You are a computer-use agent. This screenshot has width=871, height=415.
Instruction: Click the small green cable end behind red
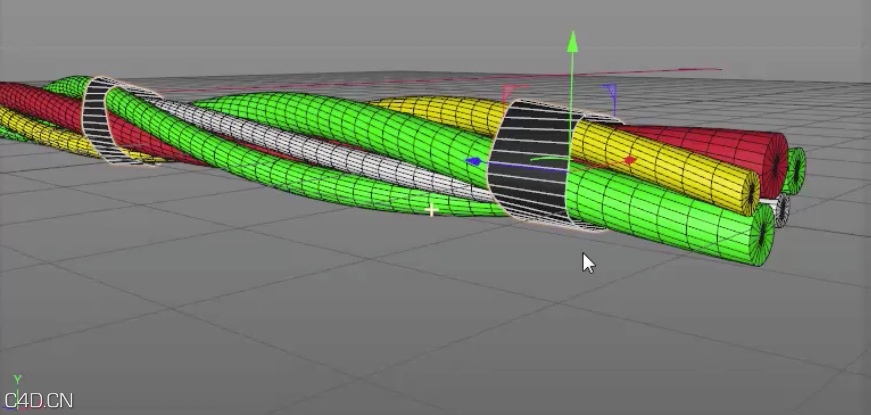(x=797, y=171)
